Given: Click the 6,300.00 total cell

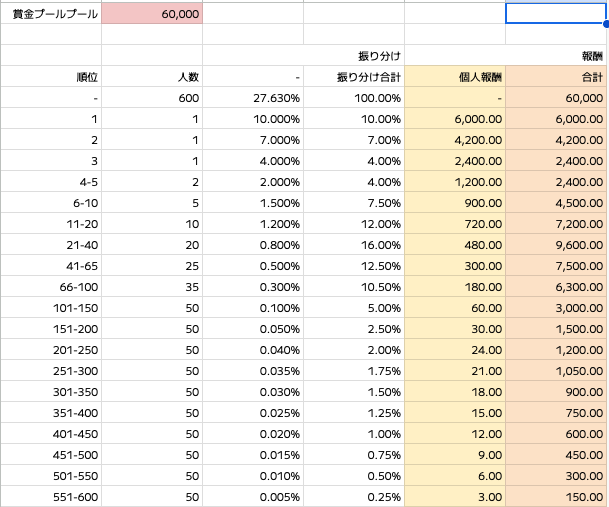Looking at the screenshot, I should pos(556,286).
